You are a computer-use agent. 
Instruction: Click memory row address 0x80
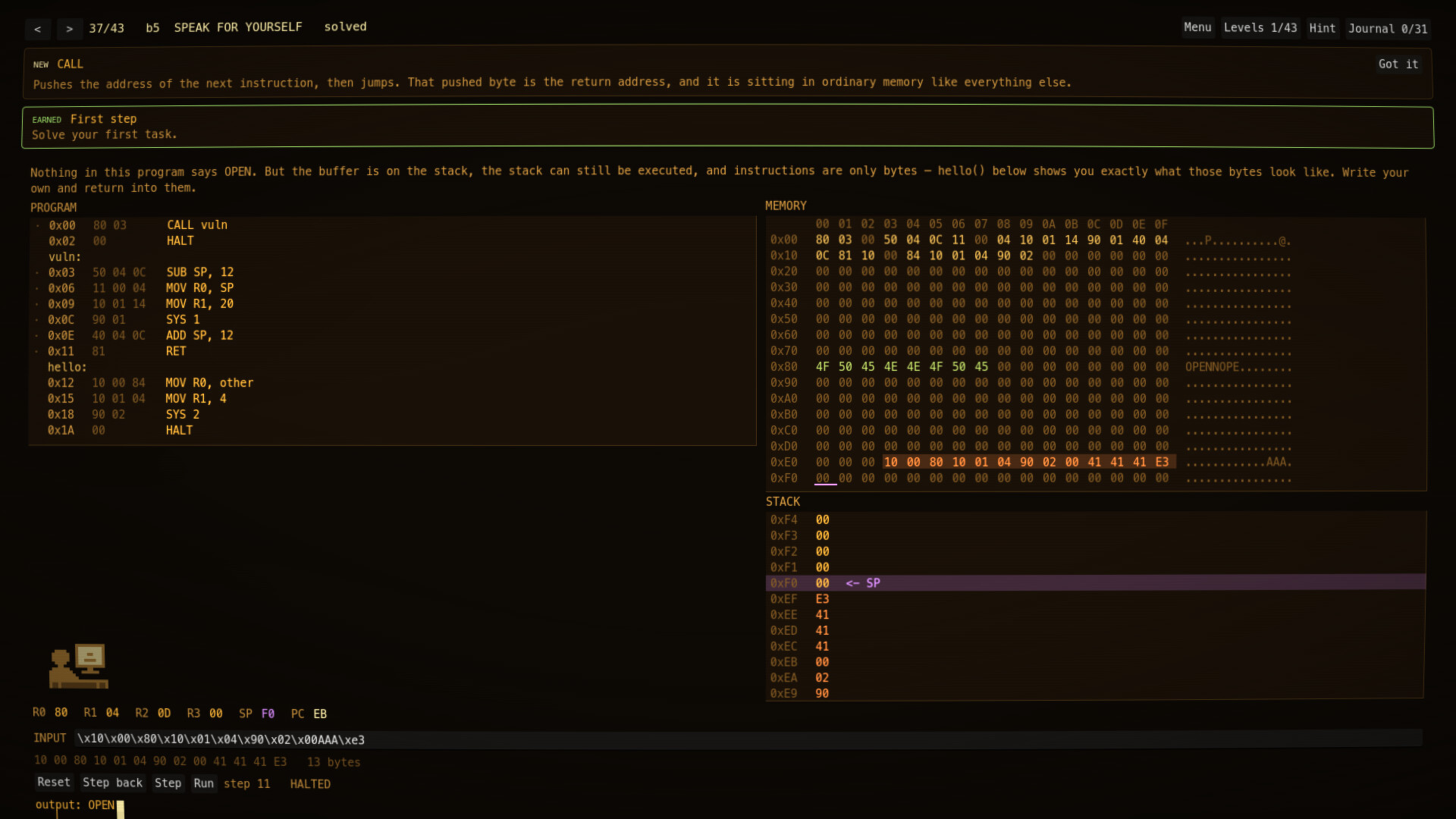coord(783,367)
